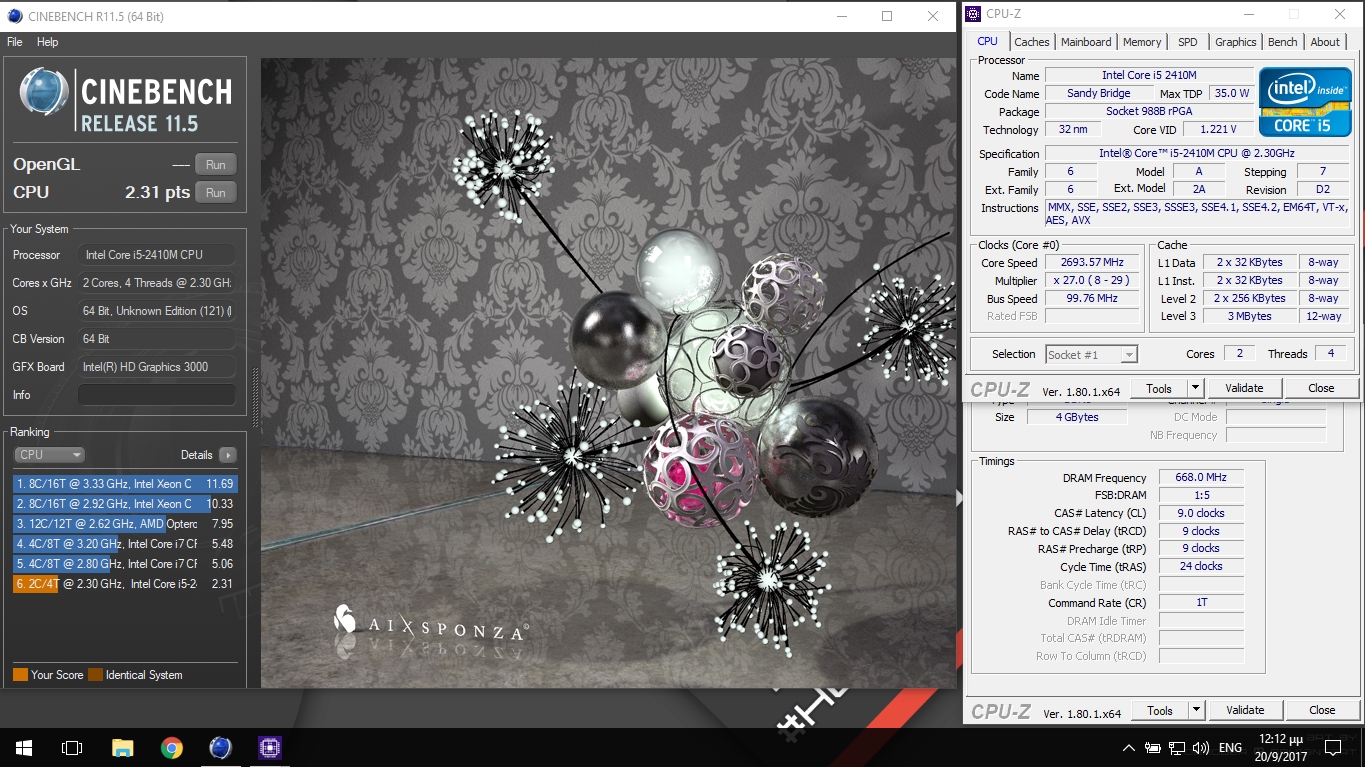Switch to Mainboard tab in CPU-Z
This screenshot has width=1365, height=767.
pyautogui.click(x=1086, y=42)
